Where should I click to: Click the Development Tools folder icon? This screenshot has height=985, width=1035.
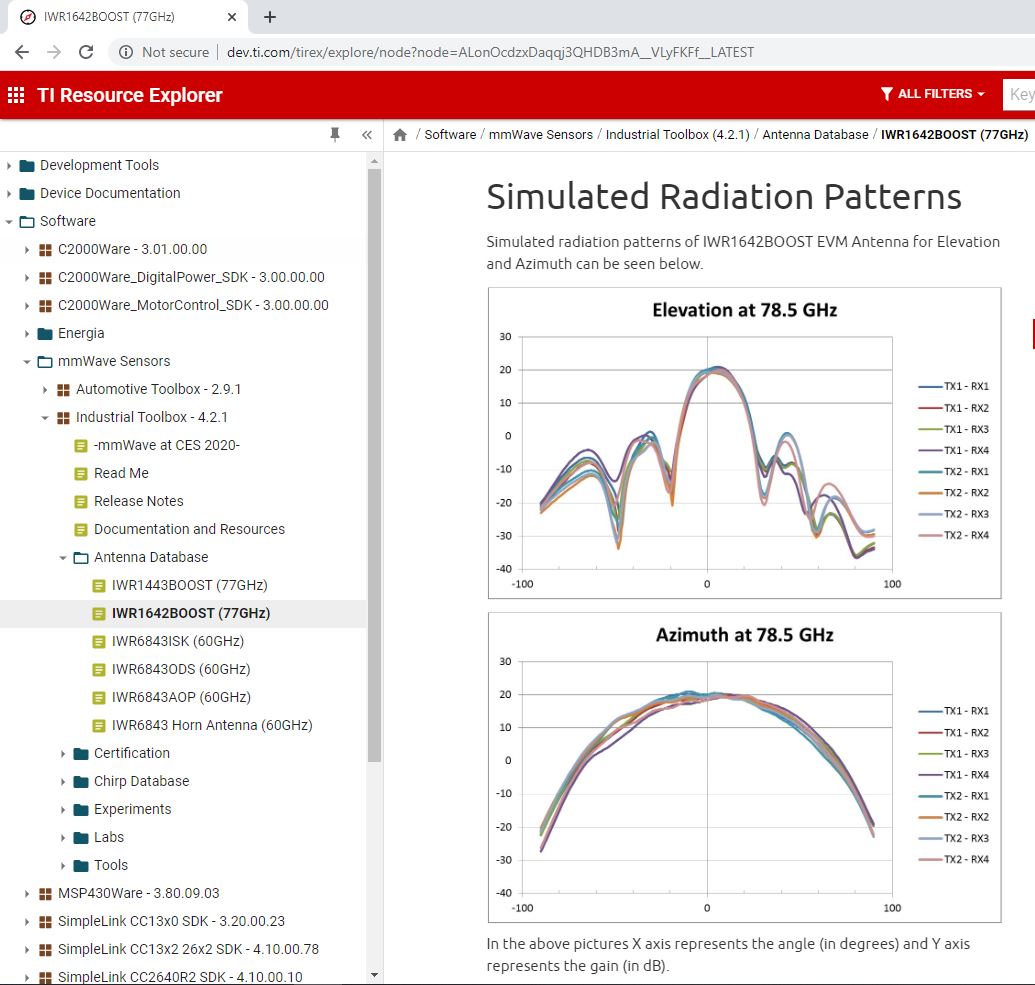[27, 165]
